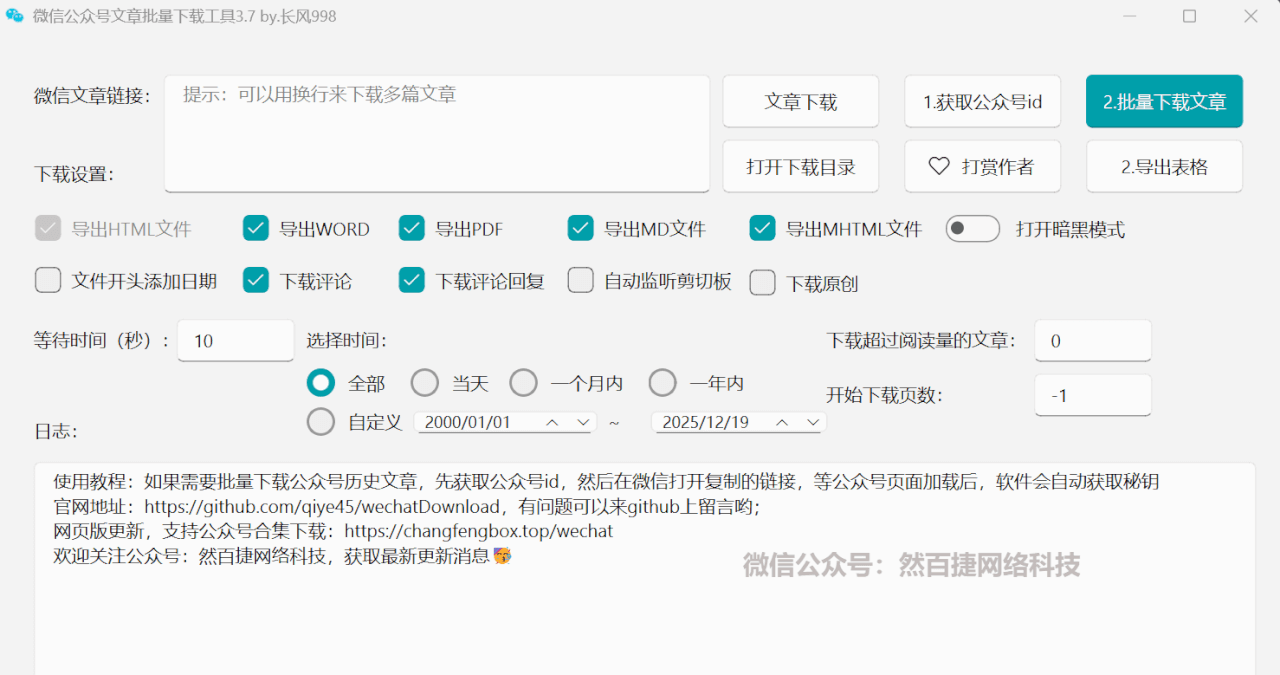Uncheck 导出WORD export option

255,228
